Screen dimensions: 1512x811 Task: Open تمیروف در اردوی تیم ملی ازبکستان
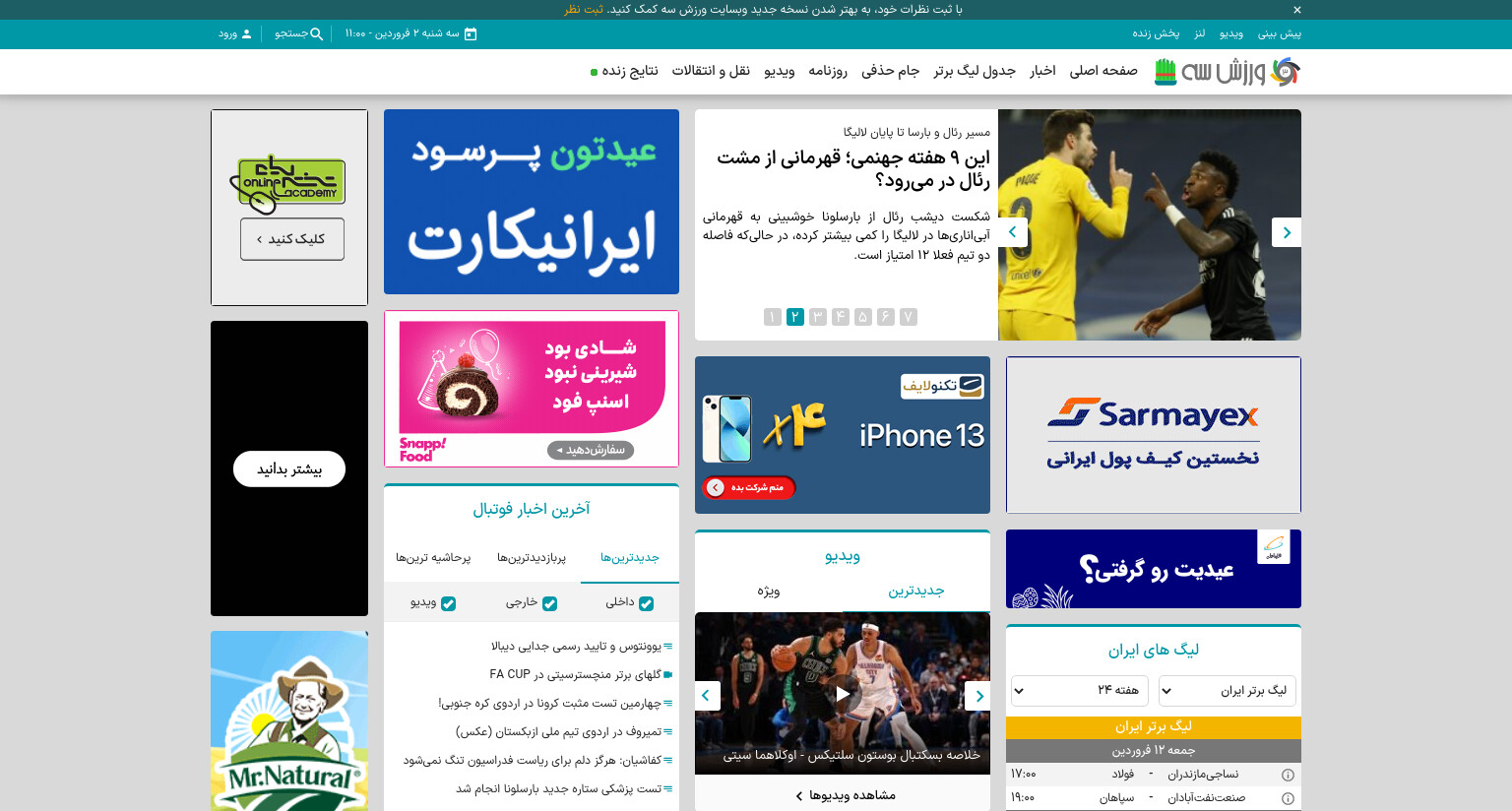click(x=558, y=732)
